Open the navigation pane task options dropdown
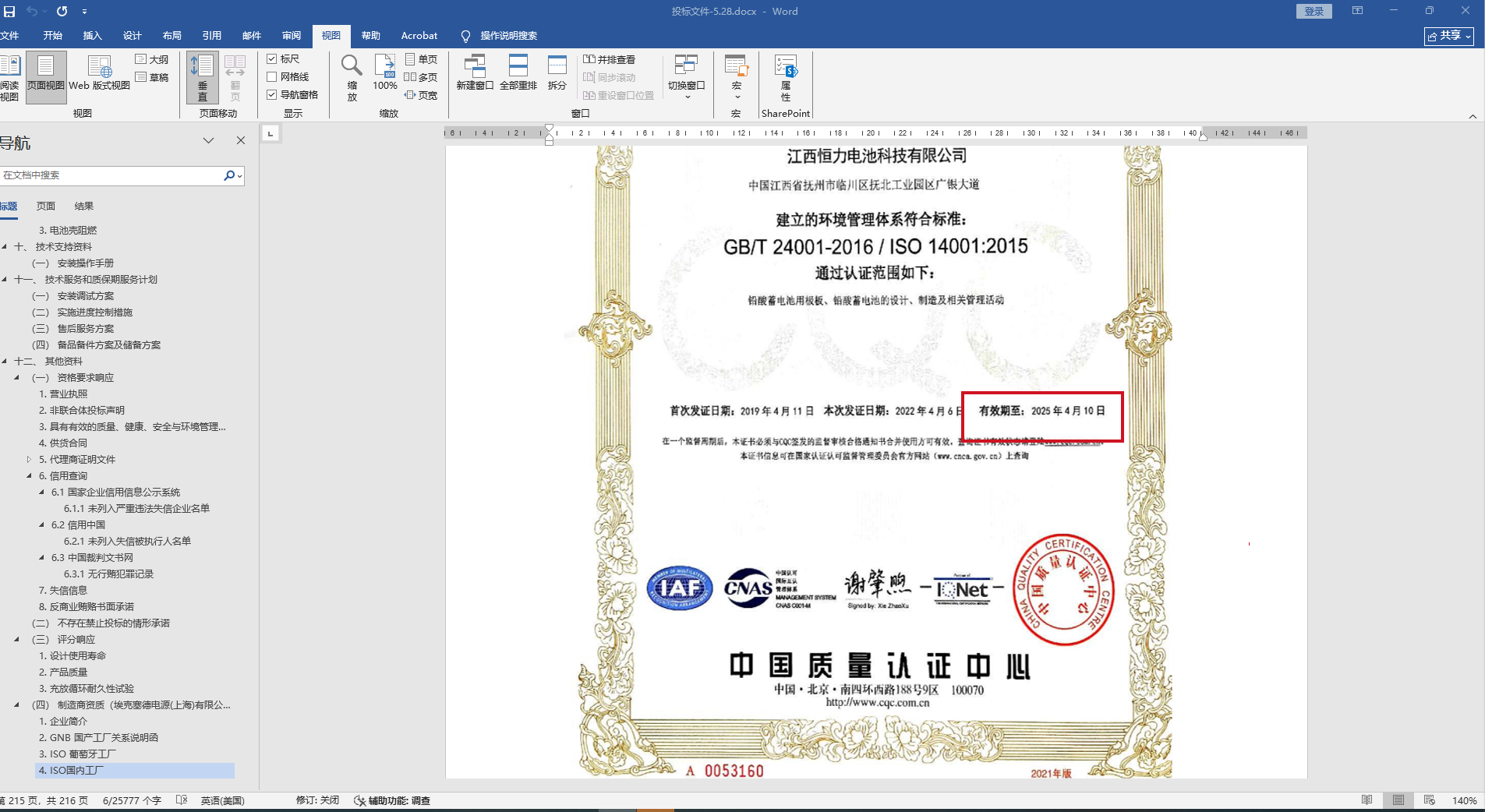1485x812 pixels. pos(208,141)
